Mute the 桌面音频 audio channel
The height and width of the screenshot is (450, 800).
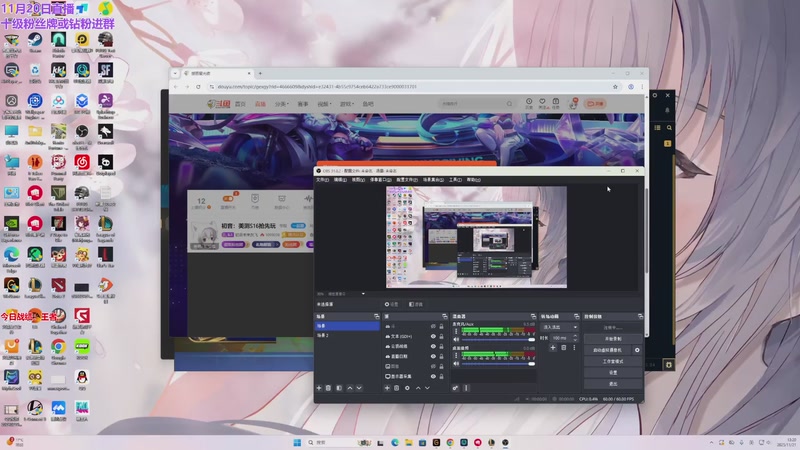[x=456, y=364]
